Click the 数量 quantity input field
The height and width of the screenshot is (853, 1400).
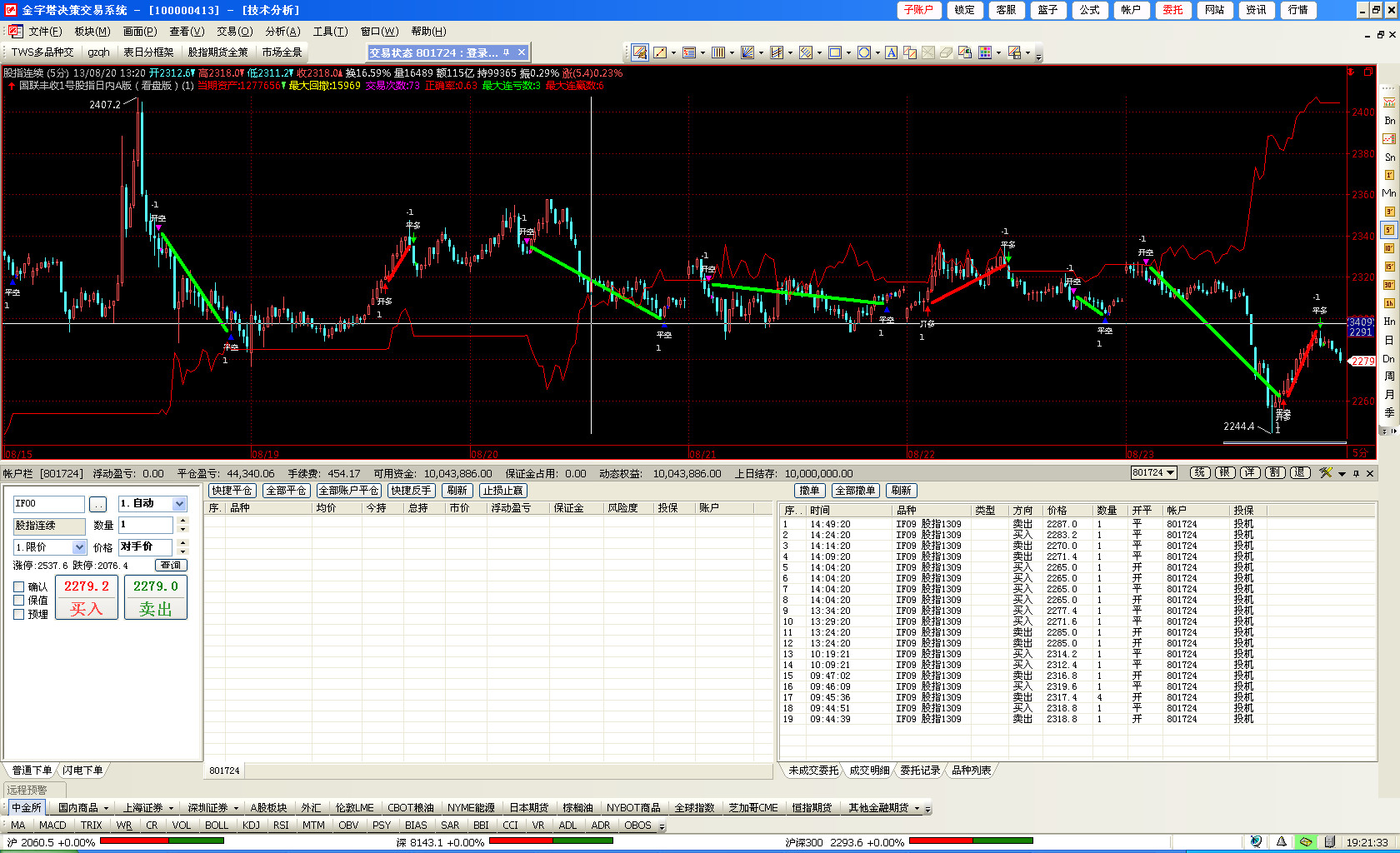tap(145, 525)
